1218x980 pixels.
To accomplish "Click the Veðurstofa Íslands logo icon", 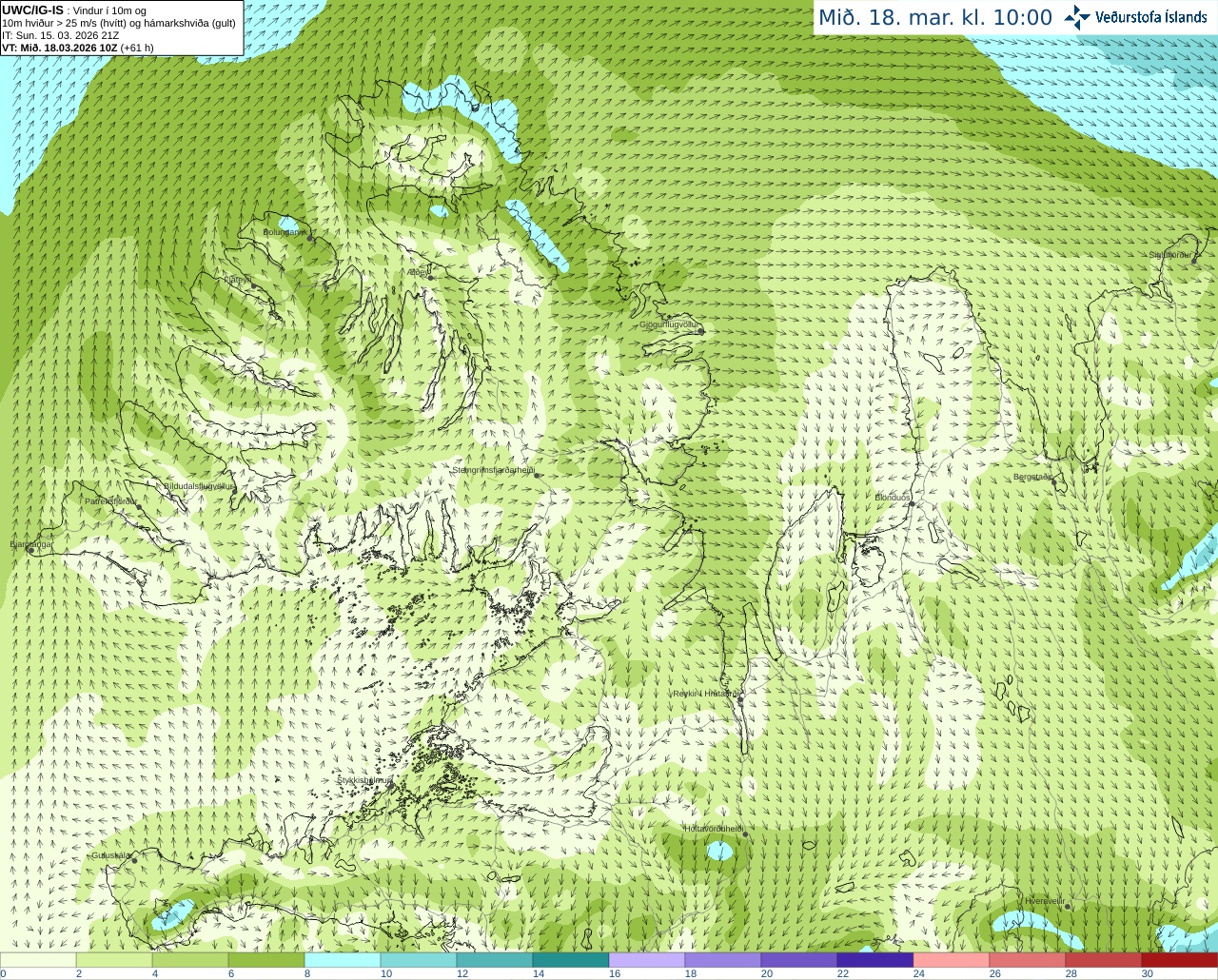I will pos(1077,17).
